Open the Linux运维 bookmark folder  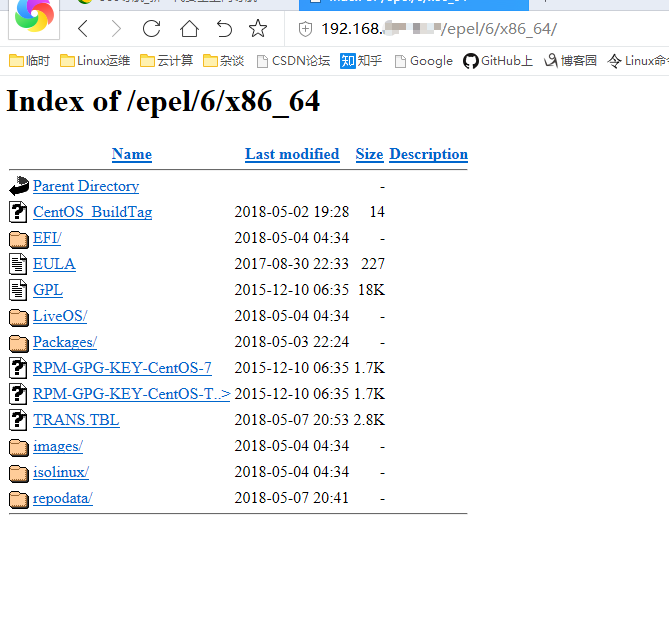(95, 61)
